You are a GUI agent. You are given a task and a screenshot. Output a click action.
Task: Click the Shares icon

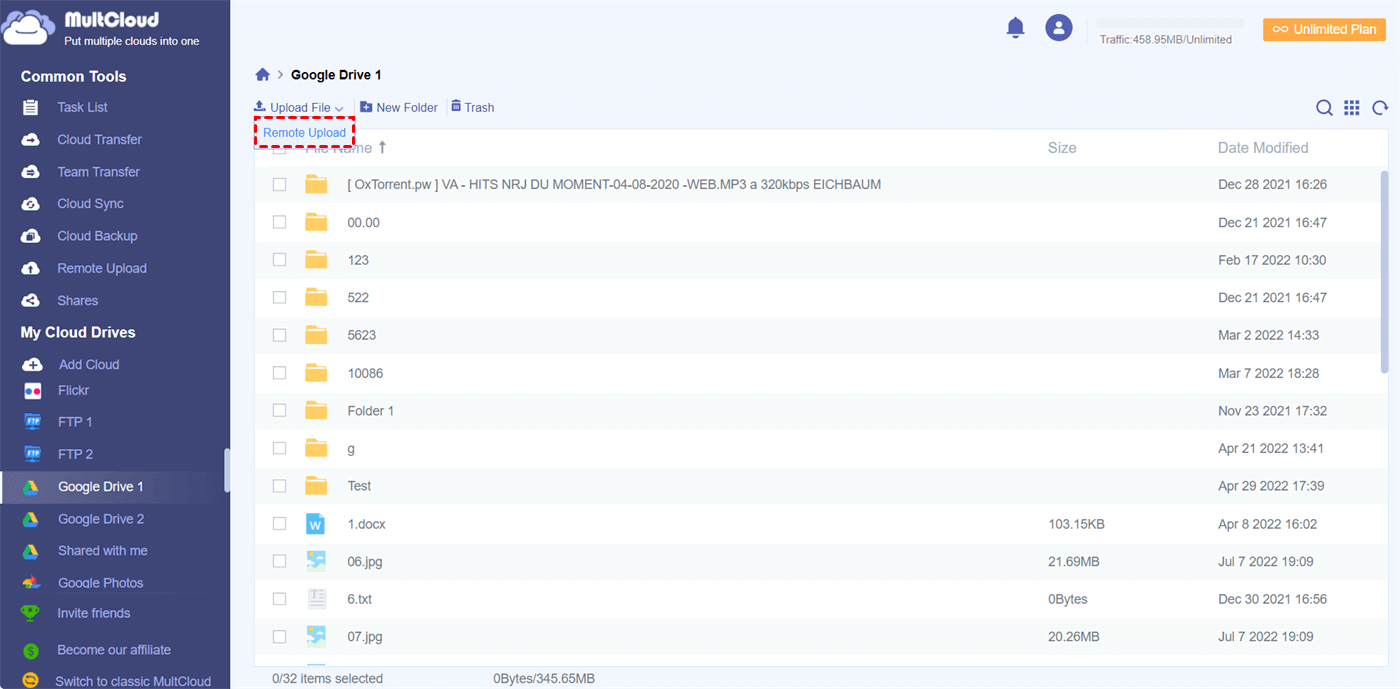click(x=31, y=300)
